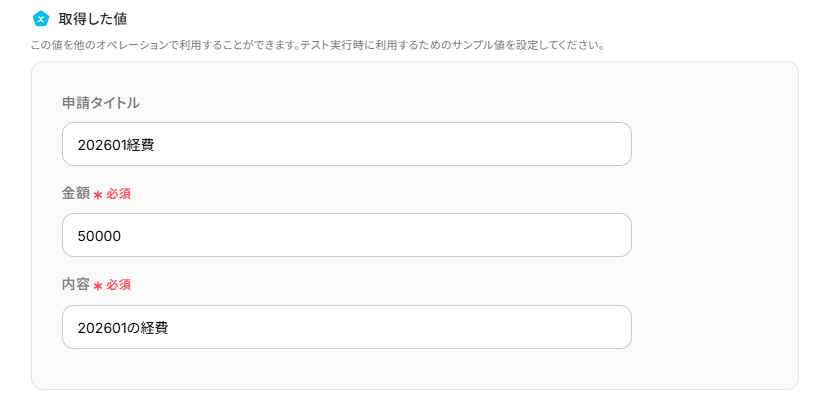The height and width of the screenshot is (418, 840).
Task: Click the blue pentagon icon beside 取得した値
Action: pos(41,18)
